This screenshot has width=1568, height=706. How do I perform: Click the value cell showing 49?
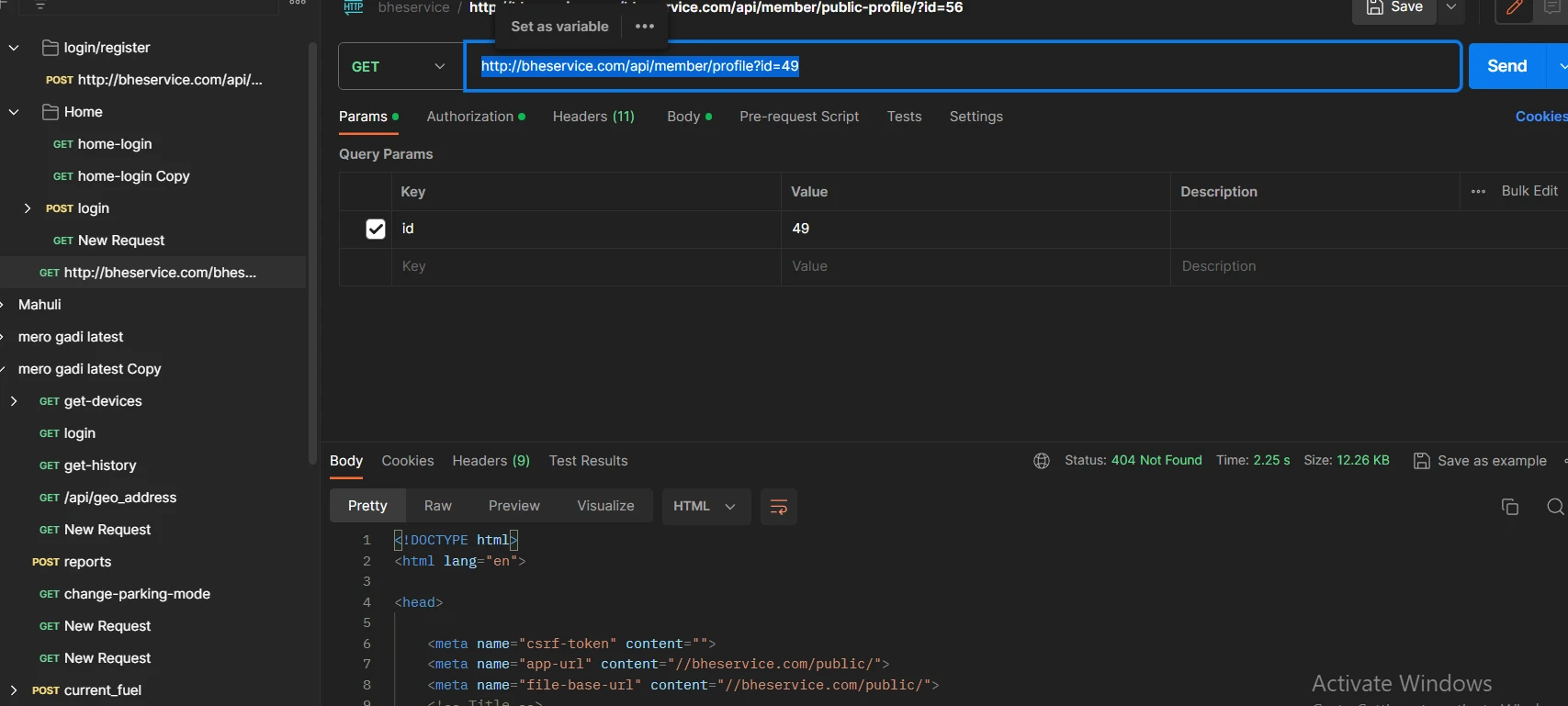pyautogui.click(x=976, y=229)
